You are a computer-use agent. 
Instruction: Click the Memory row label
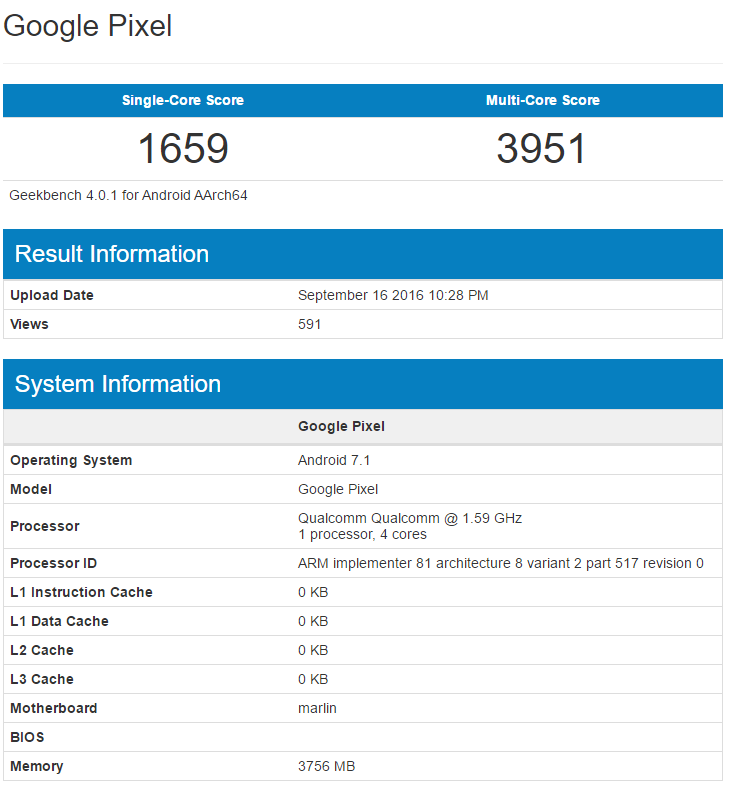point(36,766)
